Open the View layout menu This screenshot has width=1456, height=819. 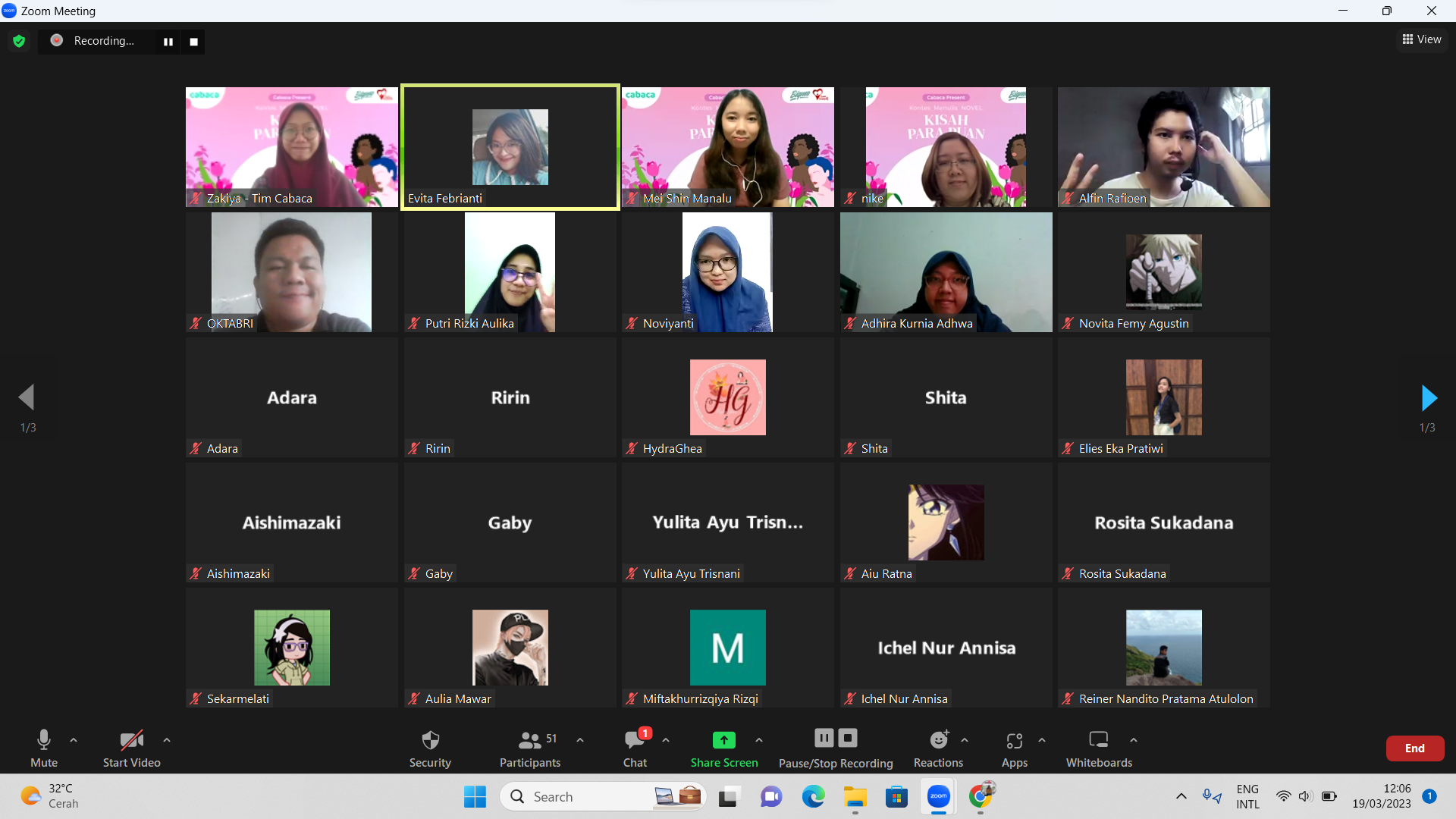click(1422, 39)
